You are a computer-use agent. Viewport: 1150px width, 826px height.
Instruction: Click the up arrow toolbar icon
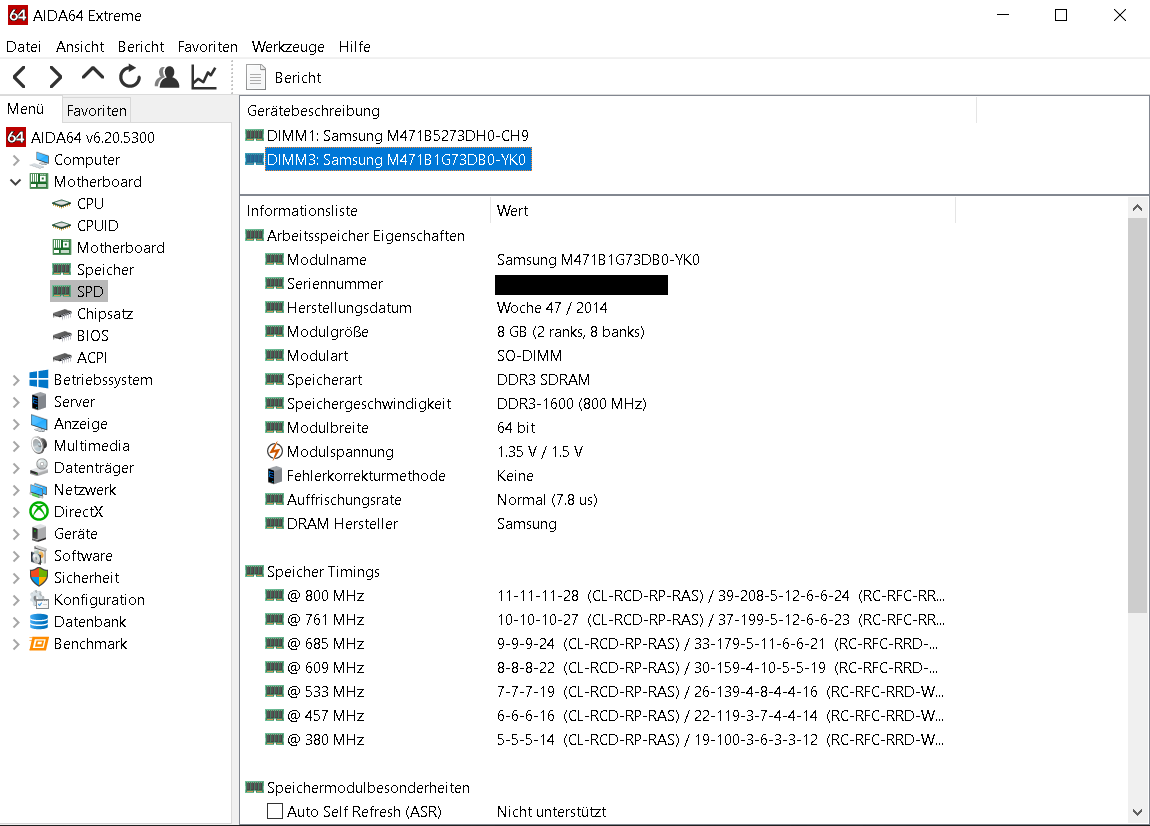point(92,76)
